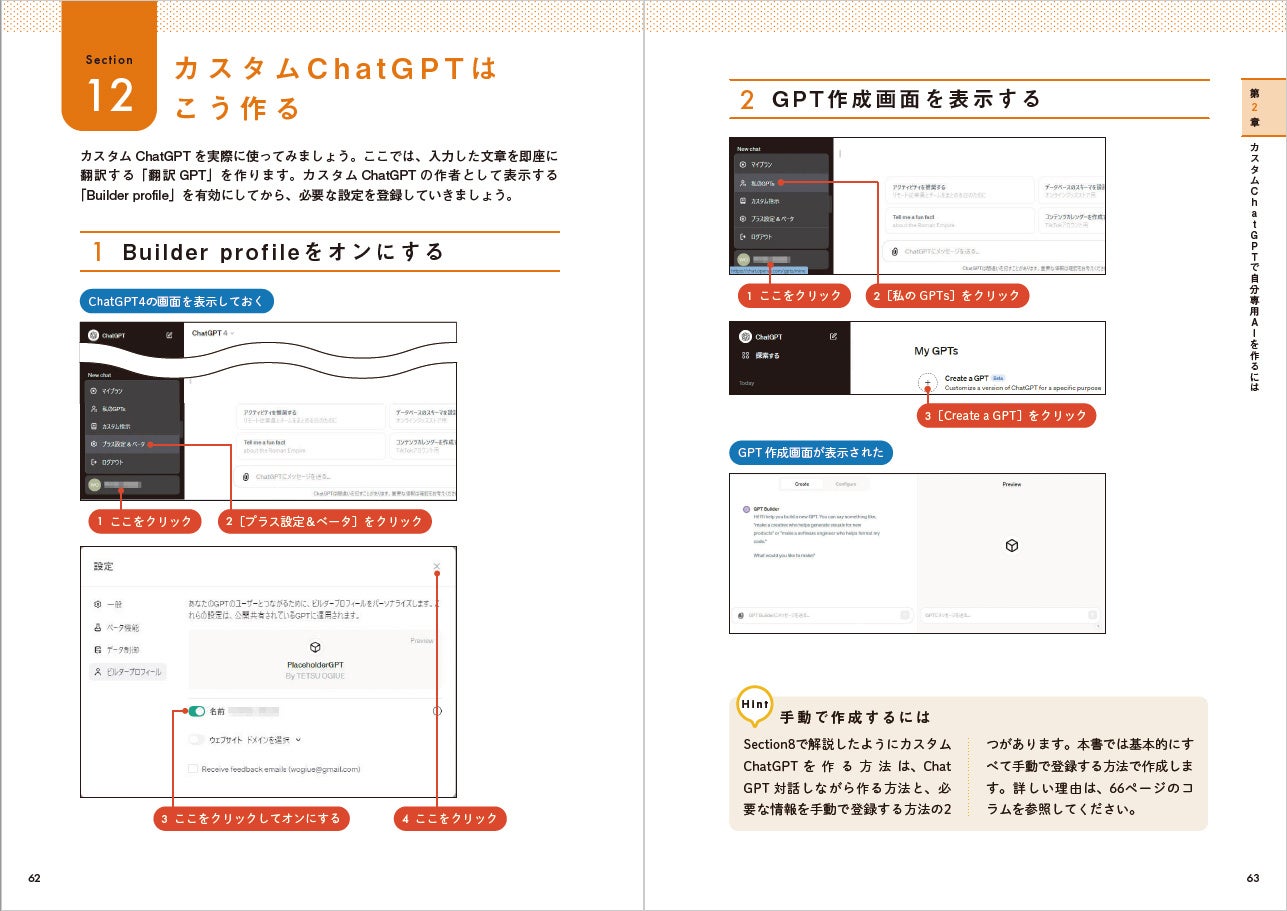
Task: Click the new chat compose pencil icon
Action: click(167, 335)
